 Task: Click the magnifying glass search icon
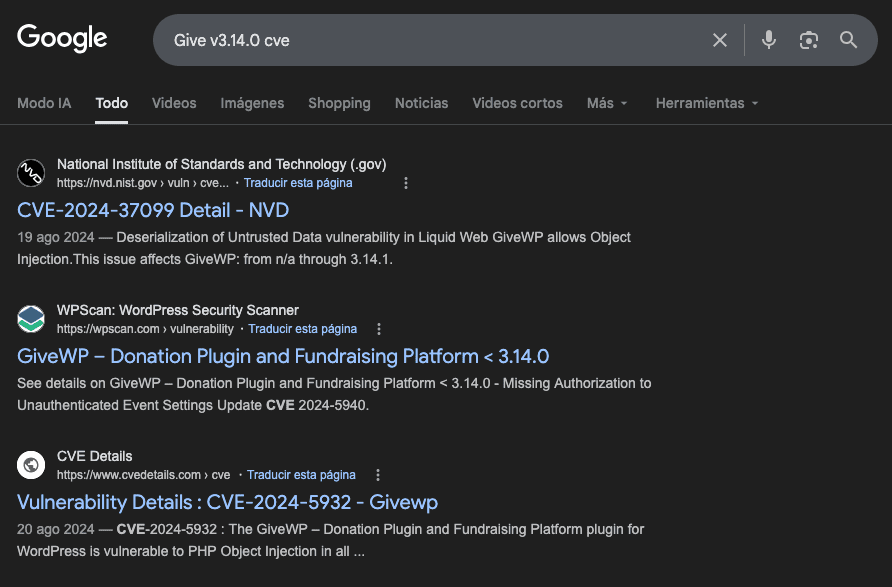(849, 40)
